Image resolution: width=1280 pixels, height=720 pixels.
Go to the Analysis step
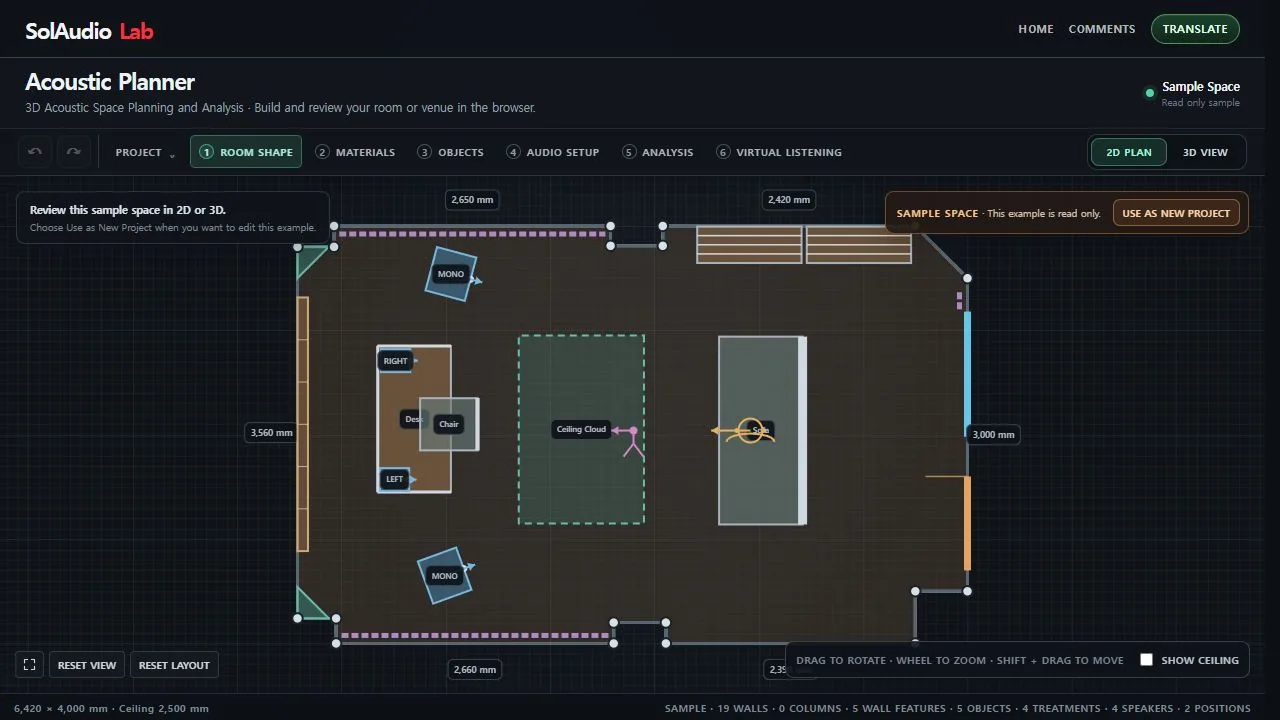(x=658, y=152)
